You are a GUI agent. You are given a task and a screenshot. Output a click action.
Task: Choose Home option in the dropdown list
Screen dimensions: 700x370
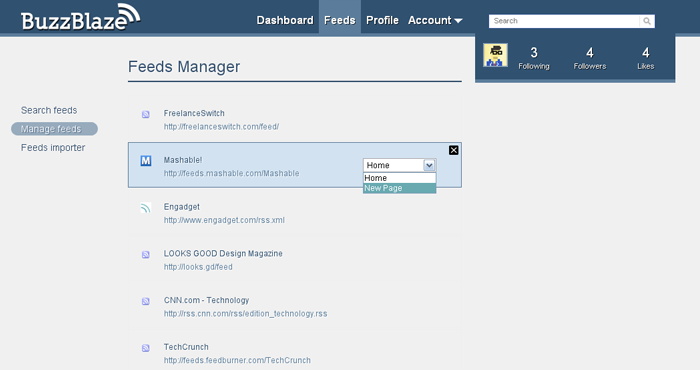point(400,178)
